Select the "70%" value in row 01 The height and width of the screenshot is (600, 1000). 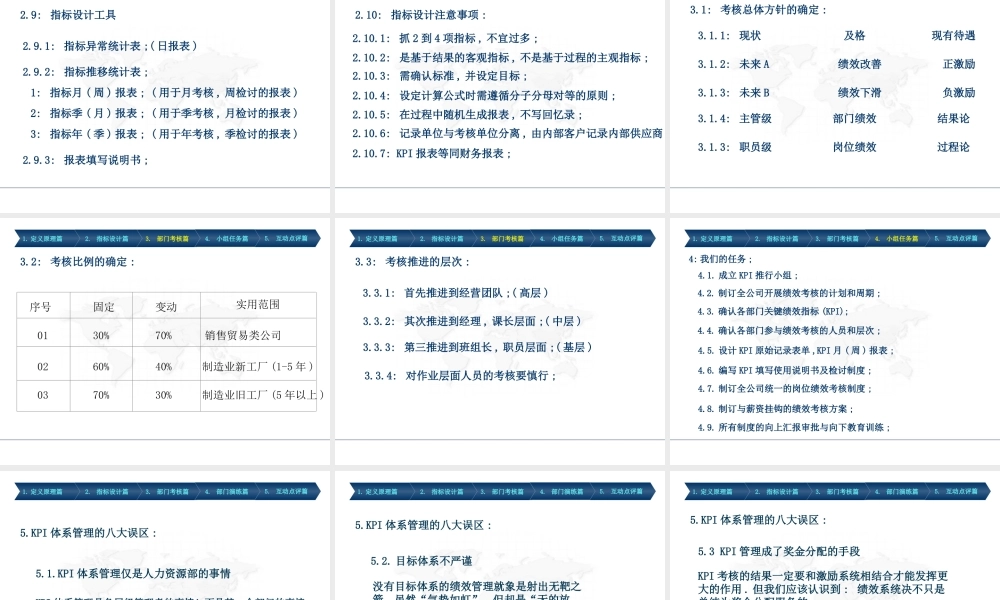(164, 332)
